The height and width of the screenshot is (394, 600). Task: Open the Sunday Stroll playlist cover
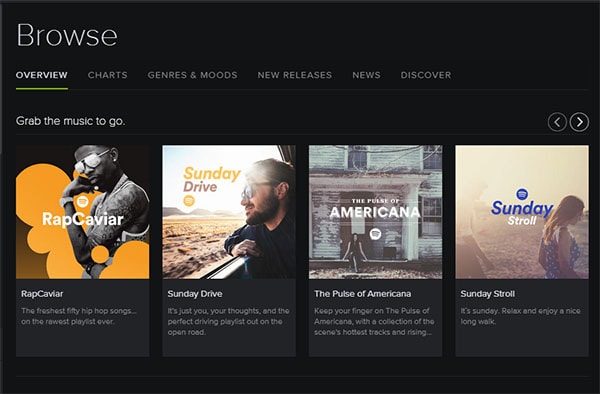tap(522, 212)
